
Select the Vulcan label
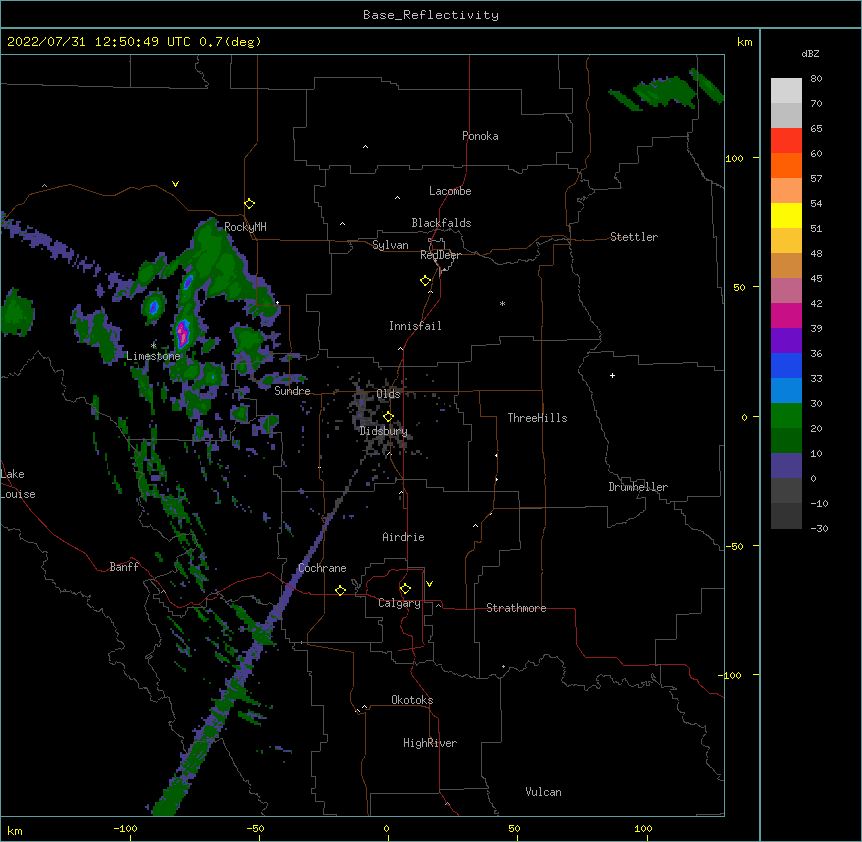pyautogui.click(x=543, y=792)
